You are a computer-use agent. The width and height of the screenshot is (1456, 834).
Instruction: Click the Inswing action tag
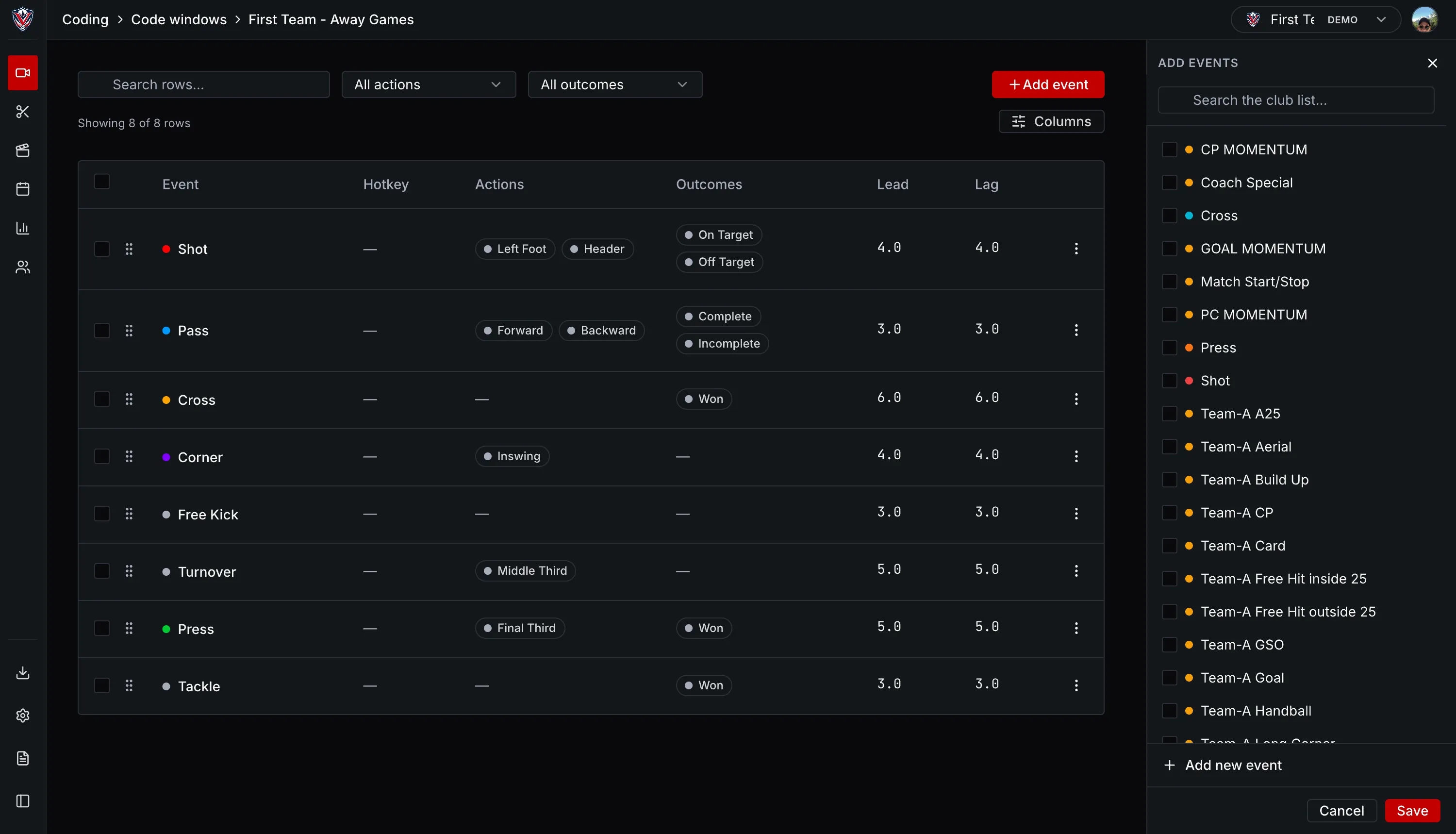pos(512,456)
